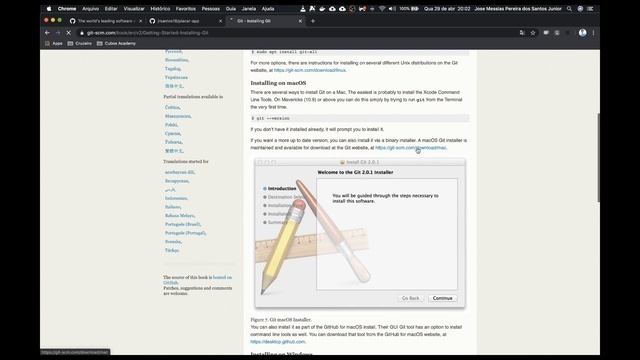The height and width of the screenshot is (360, 640).
Task: Click the Git macOS installer screenshot
Action: [360, 233]
